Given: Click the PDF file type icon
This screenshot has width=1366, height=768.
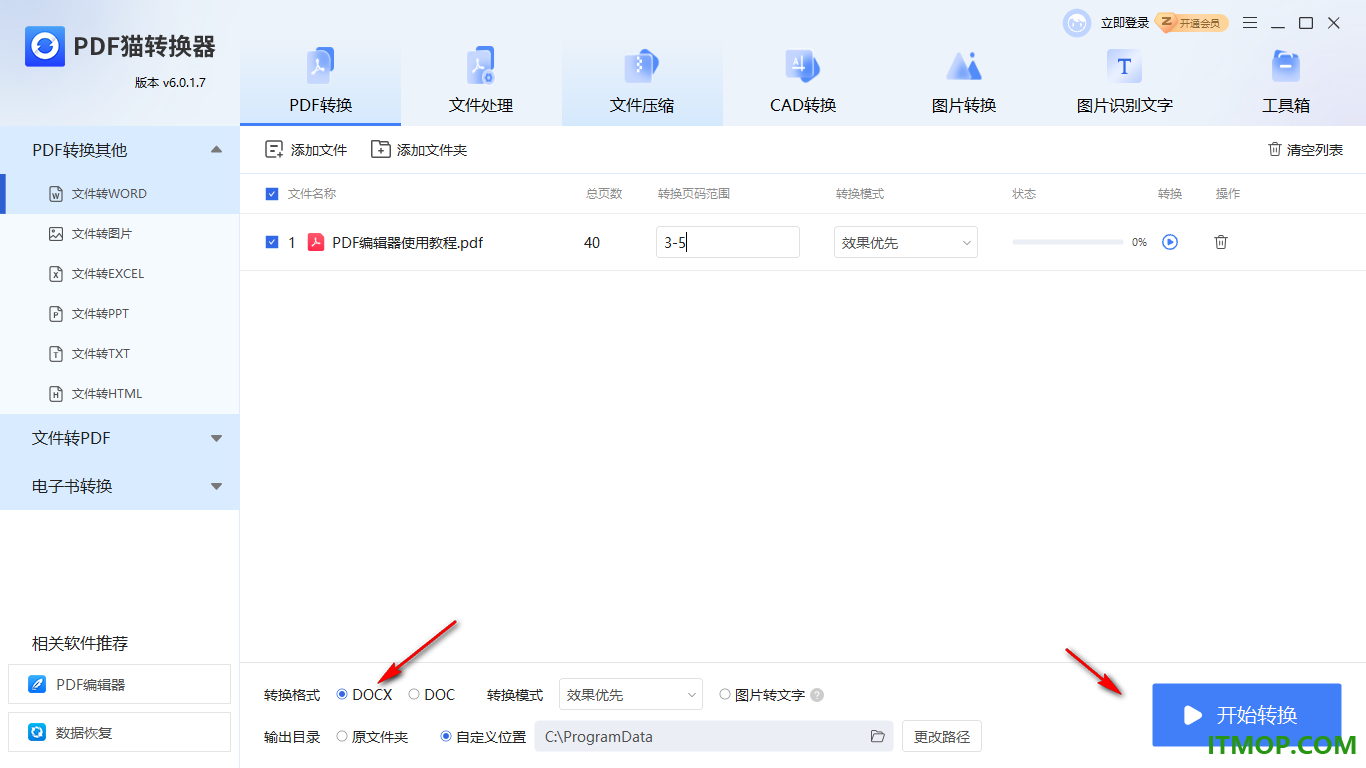Looking at the screenshot, I should (316, 242).
